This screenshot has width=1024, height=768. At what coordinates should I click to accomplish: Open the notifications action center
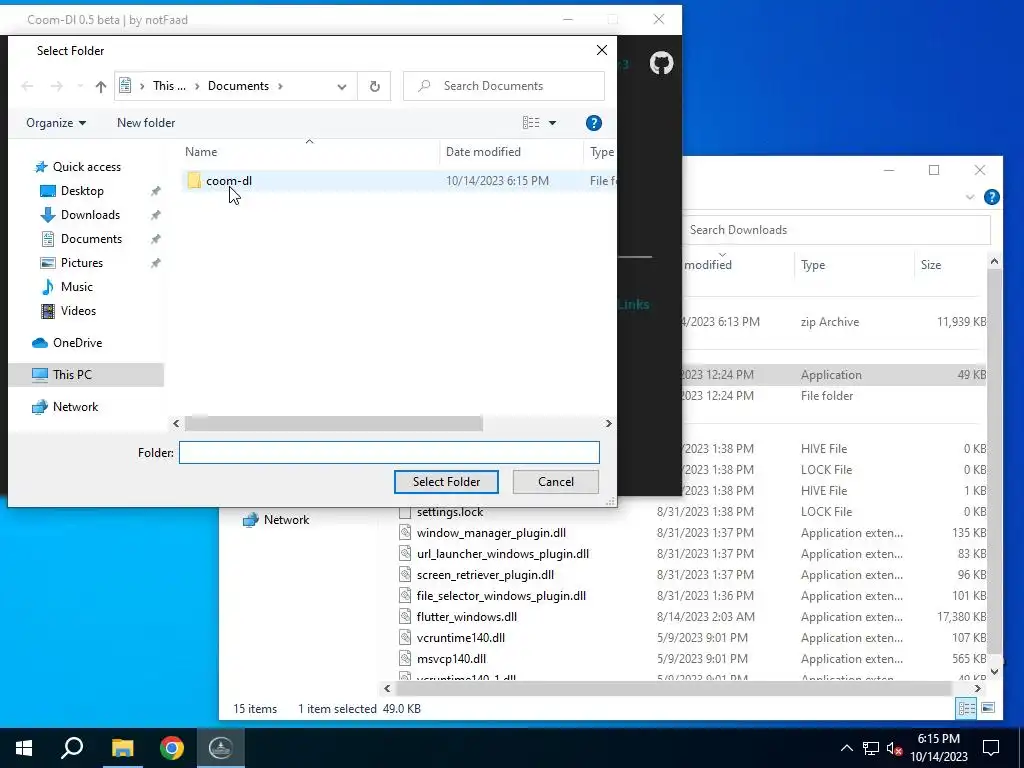click(991, 748)
